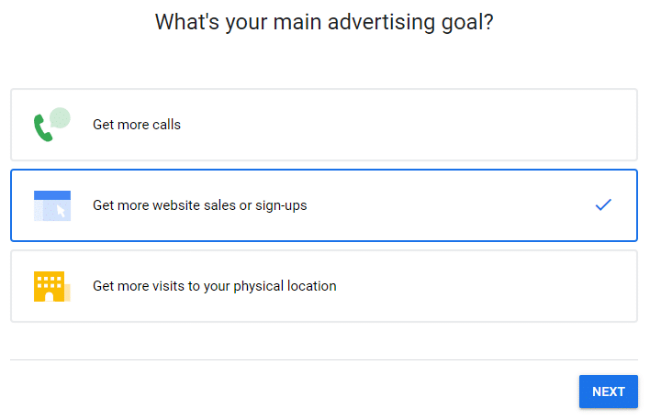Click the blue website window icon
The height and width of the screenshot is (419, 661).
tap(52, 206)
